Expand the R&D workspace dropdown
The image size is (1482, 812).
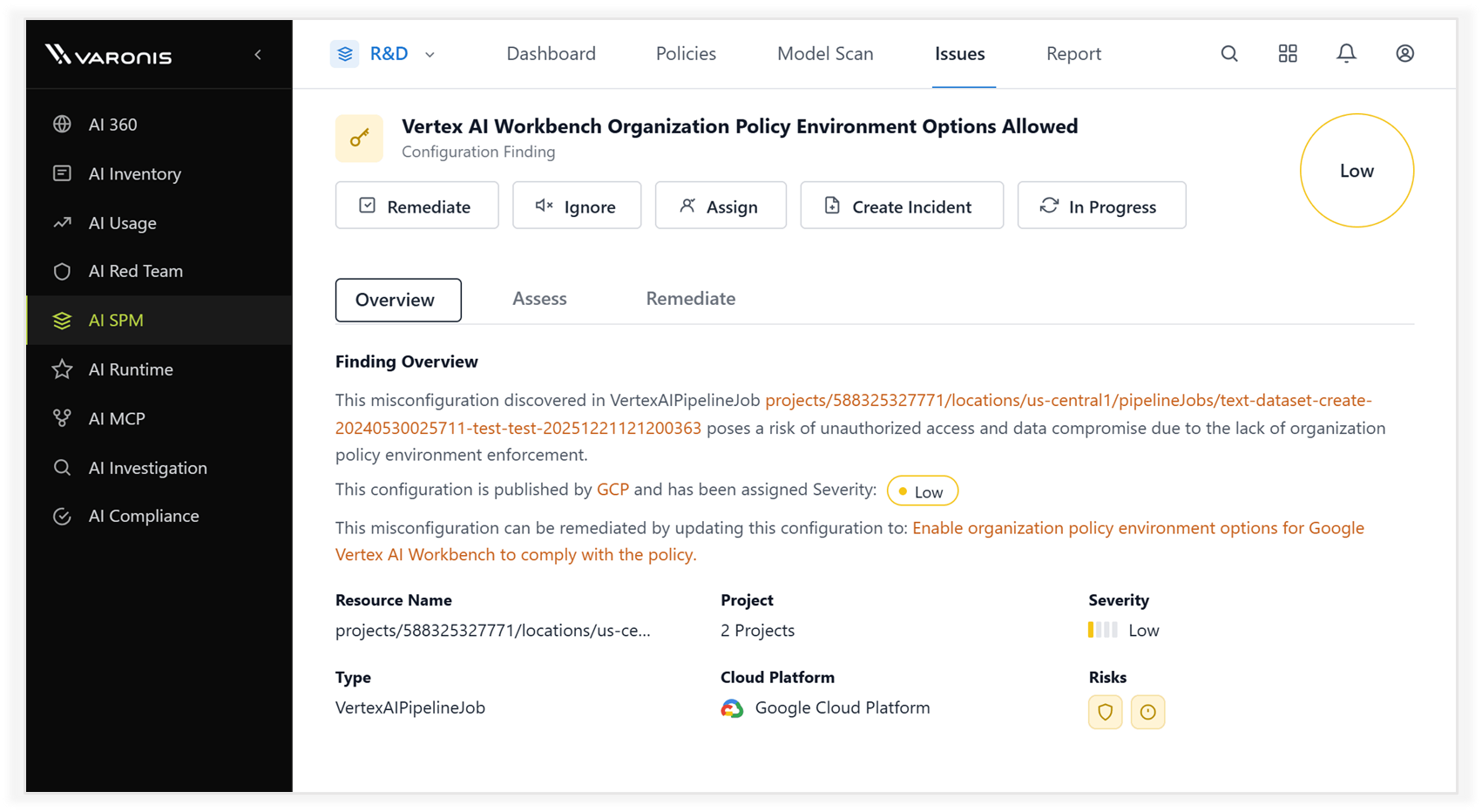tap(430, 54)
